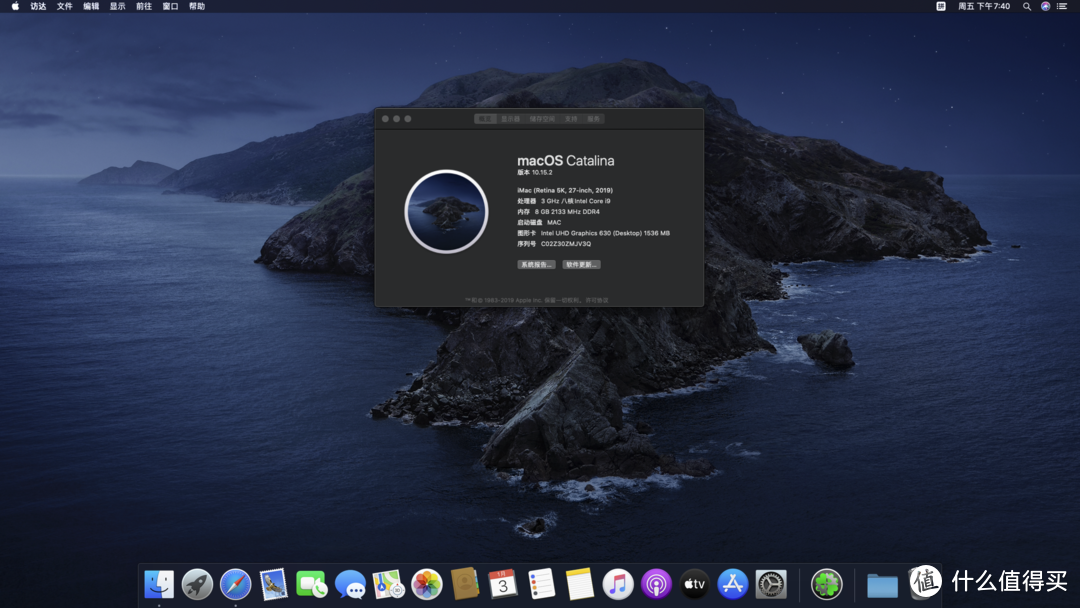Open the Apple menu
Image resolution: width=1080 pixels, height=608 pixels.
[15, 6]
